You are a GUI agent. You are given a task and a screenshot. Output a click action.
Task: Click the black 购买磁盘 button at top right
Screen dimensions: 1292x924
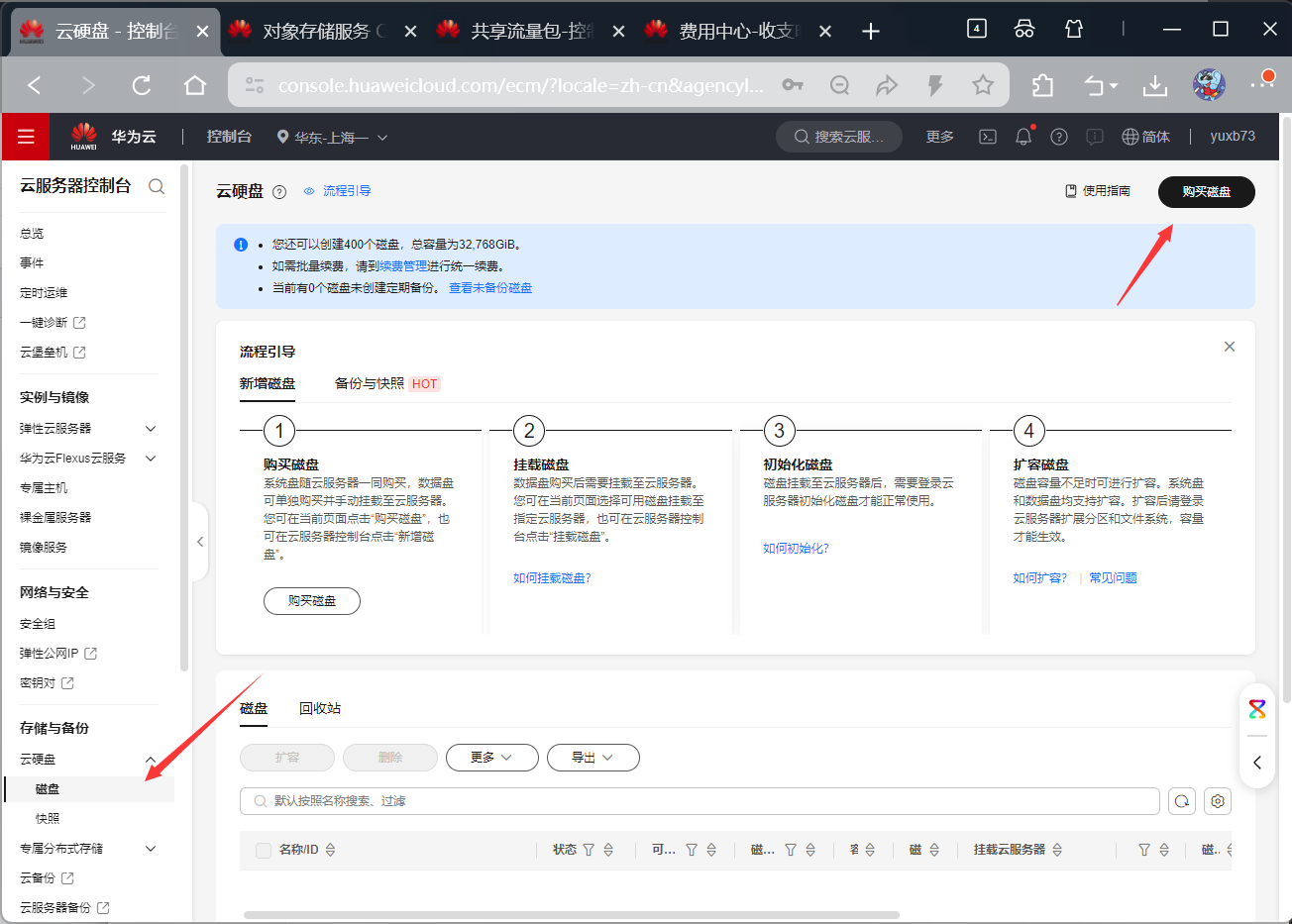(x=1207, y=192)
